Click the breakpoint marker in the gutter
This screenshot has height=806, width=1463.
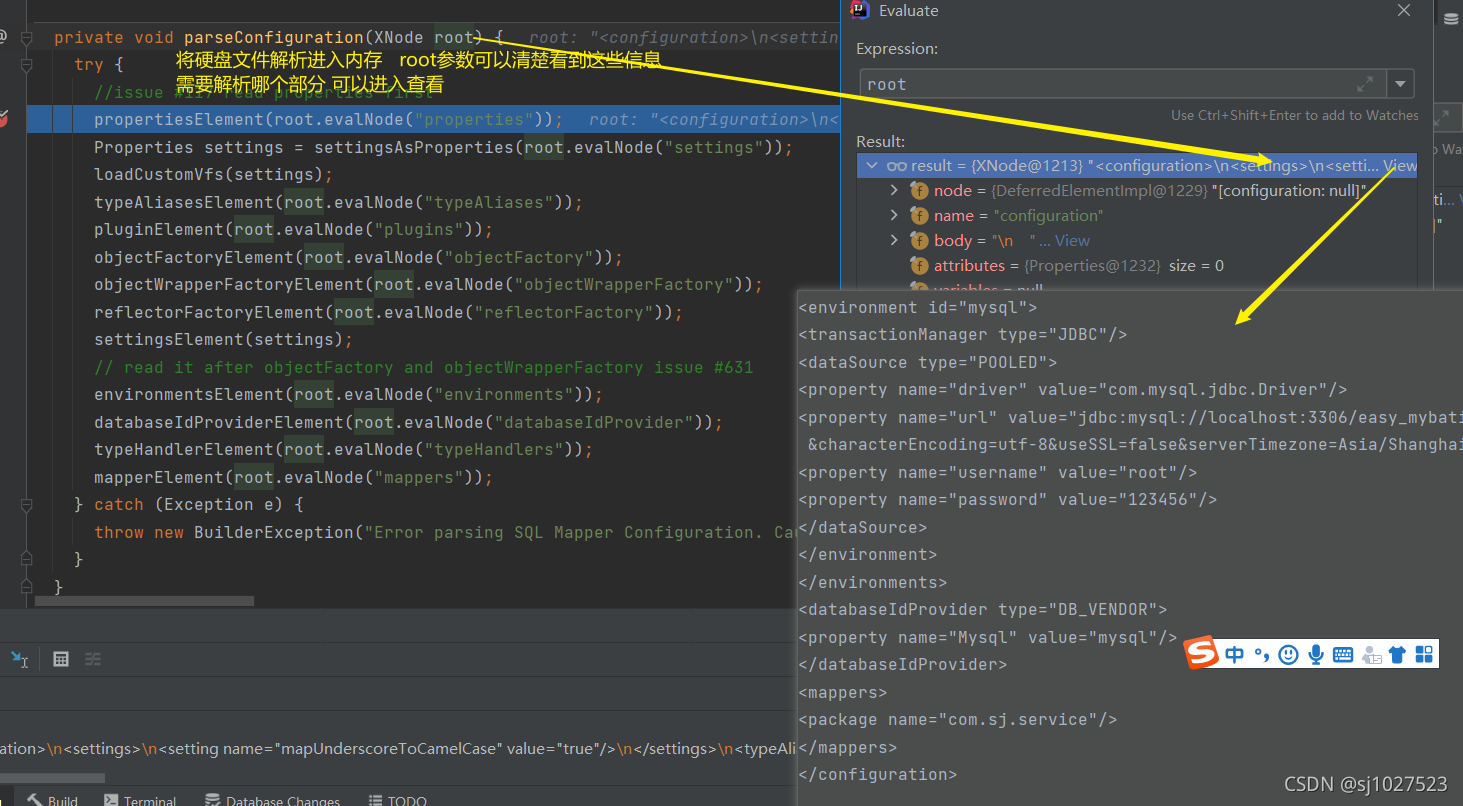click(x=3, y=119)
